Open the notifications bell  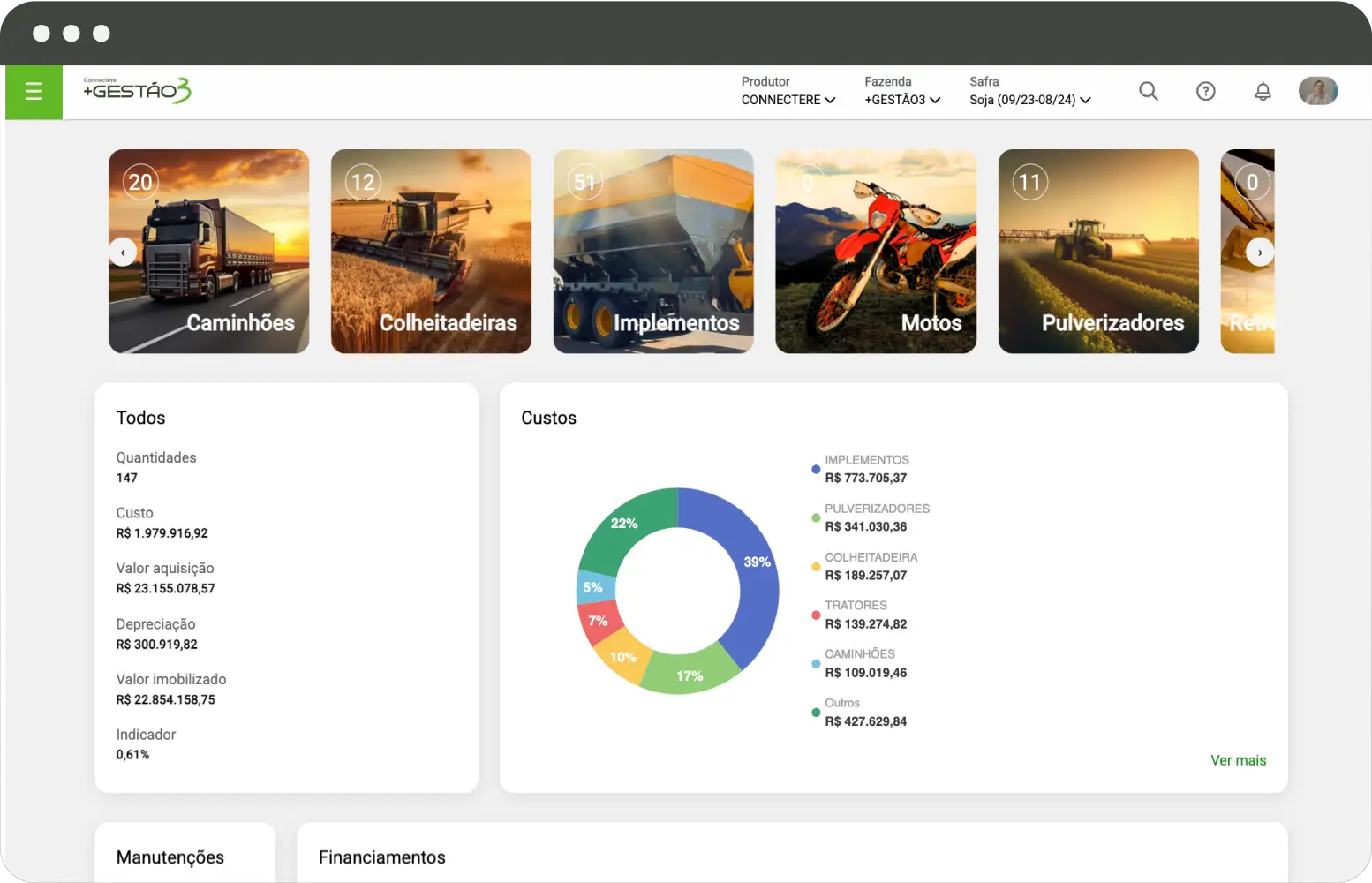1263,91
